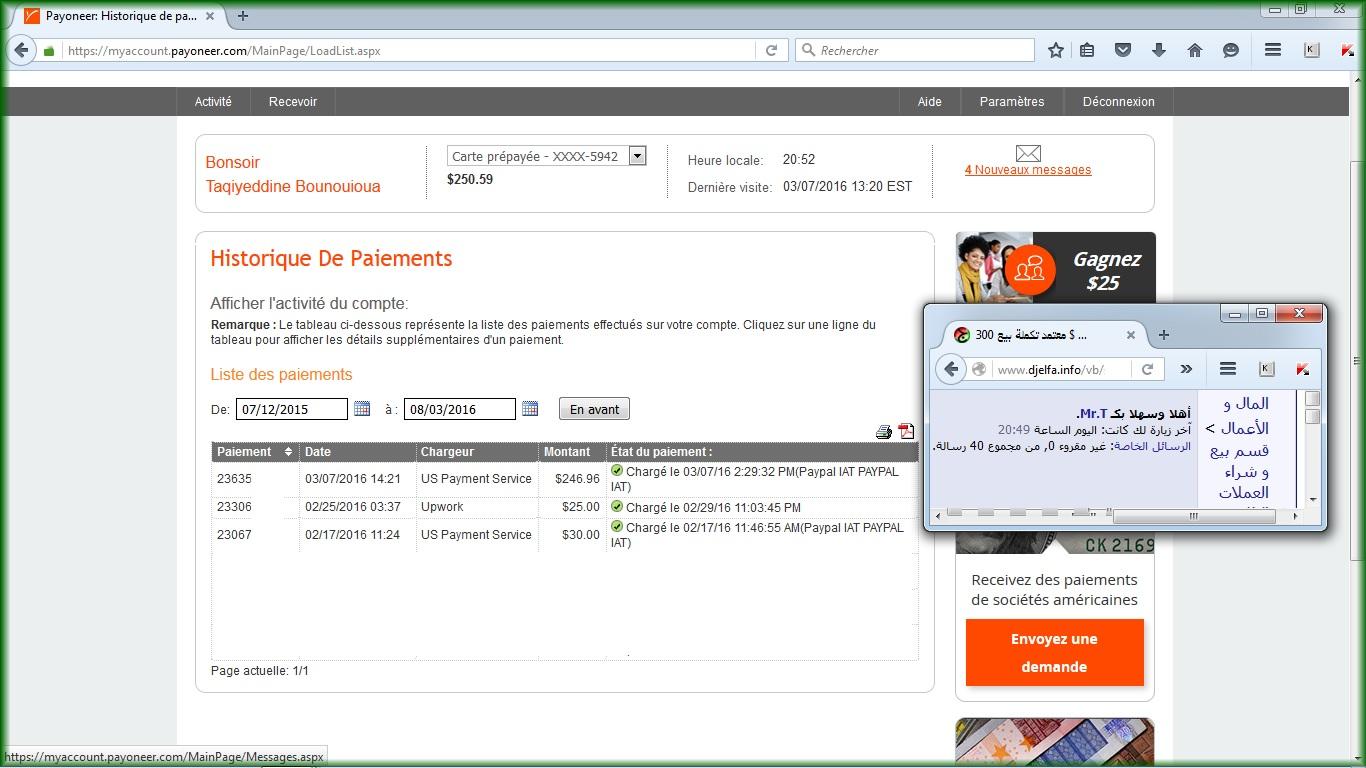Open payment row 23635

coord(564,479)
